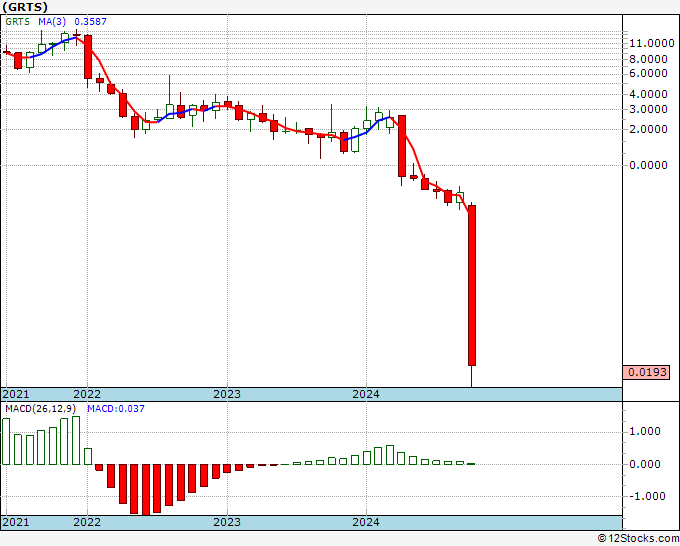
Task: Click the (GRTS) chart title
Action: (25, 7)
